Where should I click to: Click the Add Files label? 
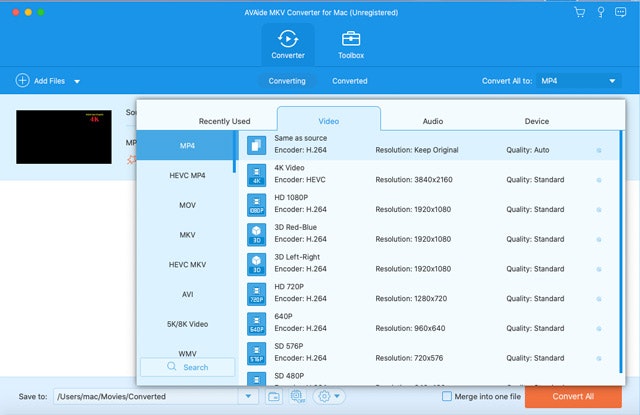[49, 81]
